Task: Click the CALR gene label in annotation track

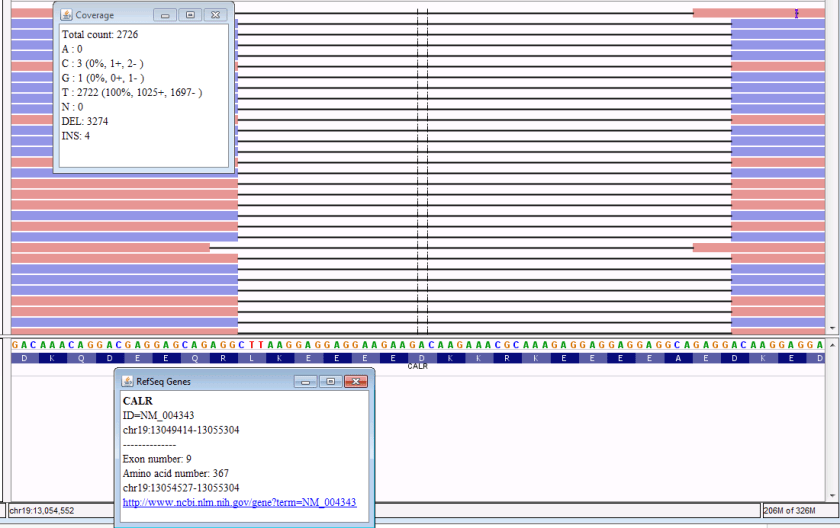Action: click(x=418, y=367)
